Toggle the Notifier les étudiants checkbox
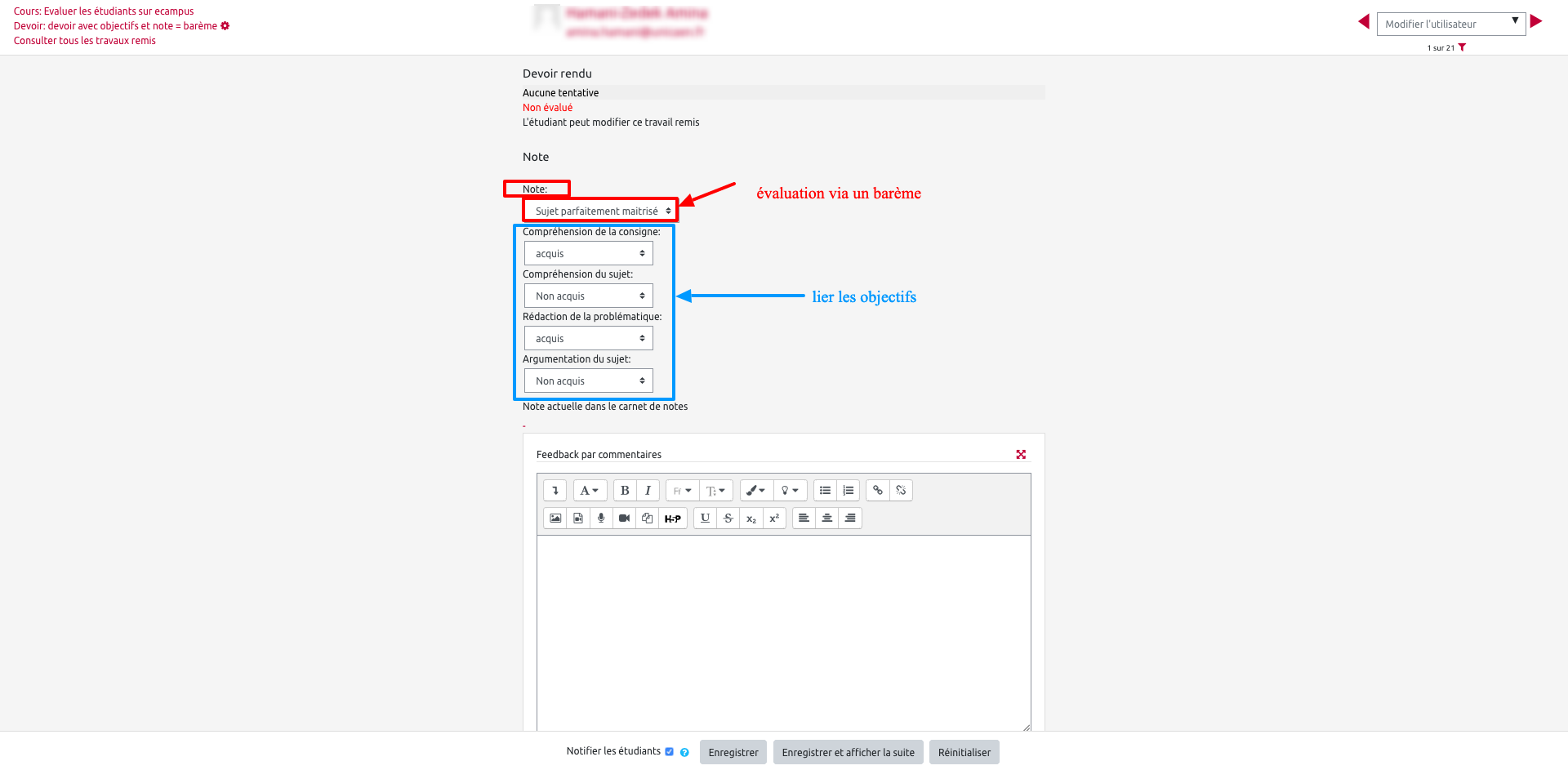This screenshot has height=770, width=1568. [x=669, y=752]
